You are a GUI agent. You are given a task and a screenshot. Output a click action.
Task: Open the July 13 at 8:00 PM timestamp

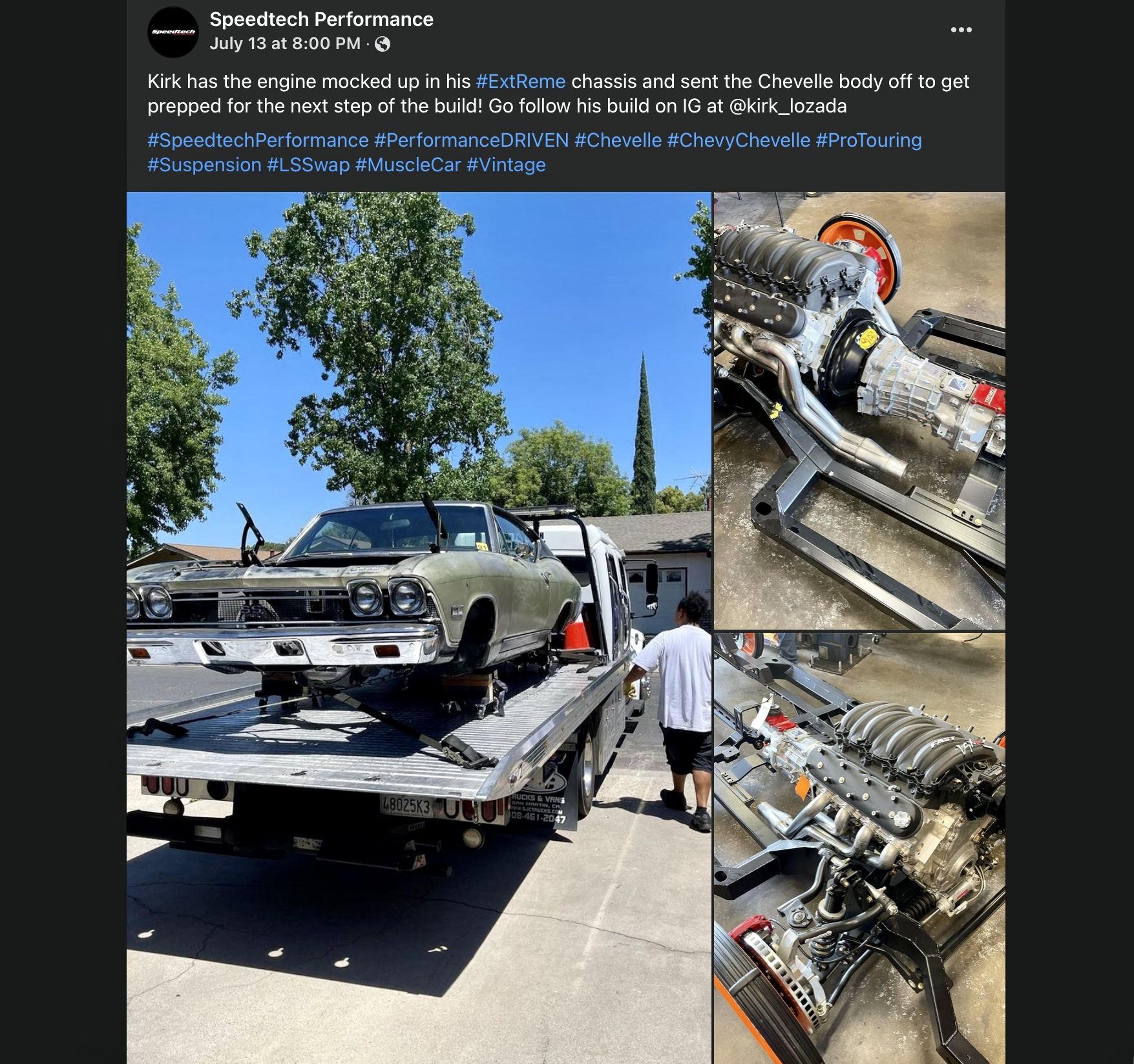(x=285, y=43)
